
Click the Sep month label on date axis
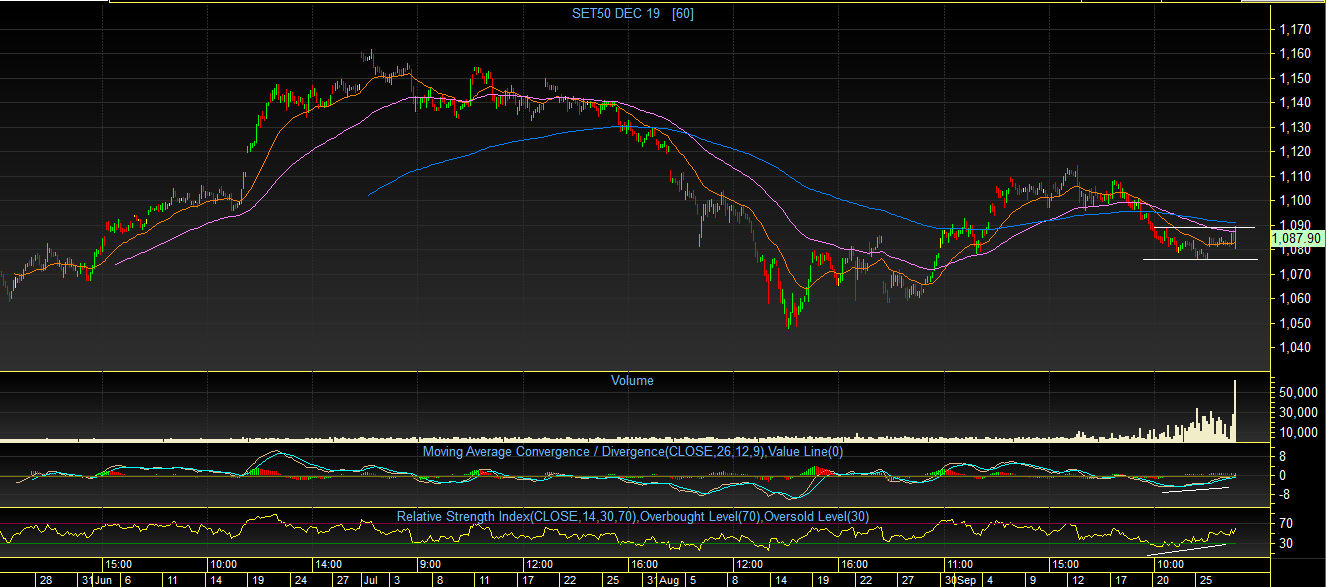(965, 580)
